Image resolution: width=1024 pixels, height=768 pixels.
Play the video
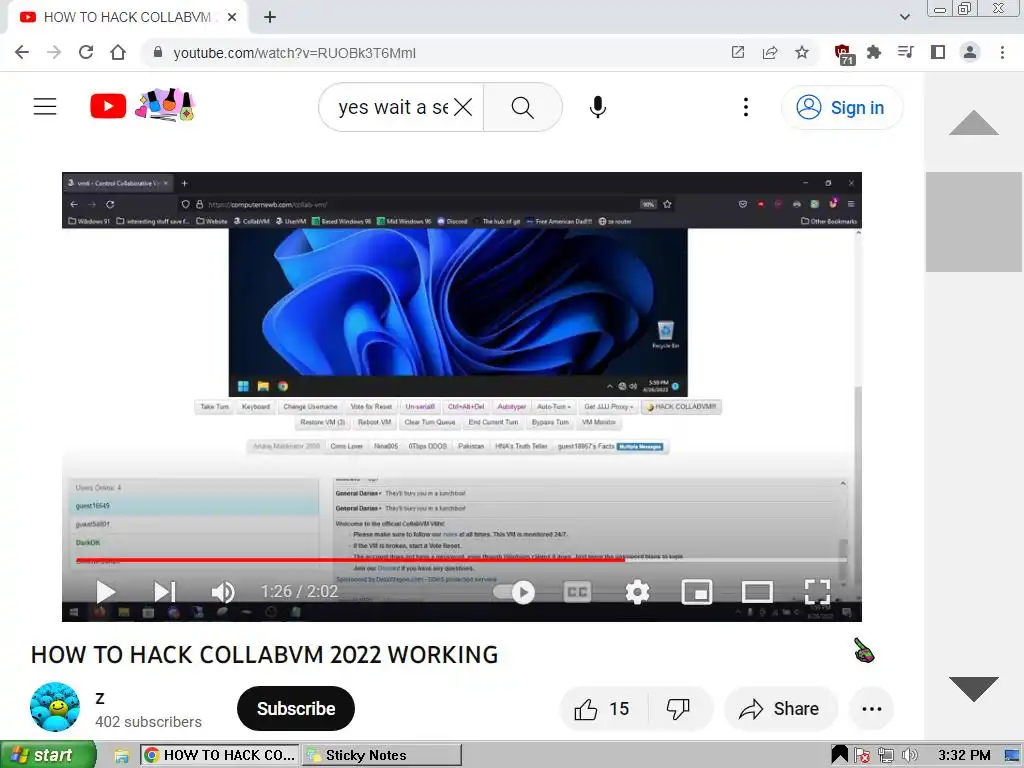tap(105, 592)
